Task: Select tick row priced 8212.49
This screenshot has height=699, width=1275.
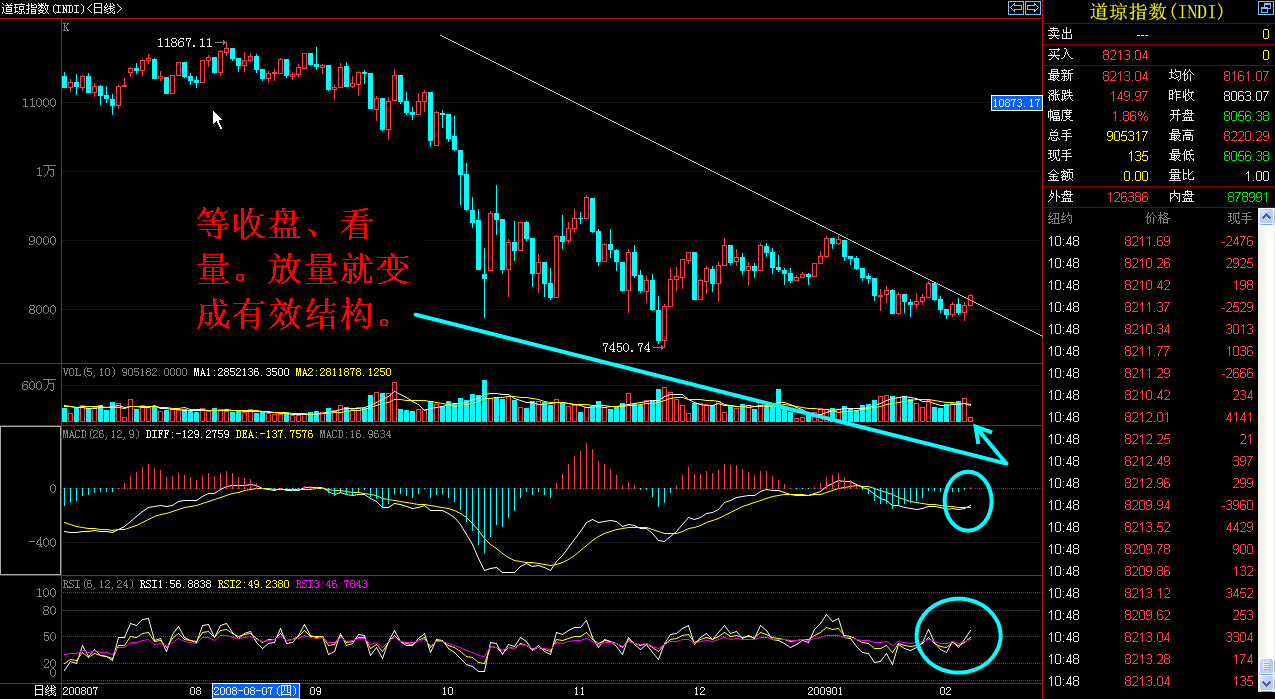Action: 1151,461
